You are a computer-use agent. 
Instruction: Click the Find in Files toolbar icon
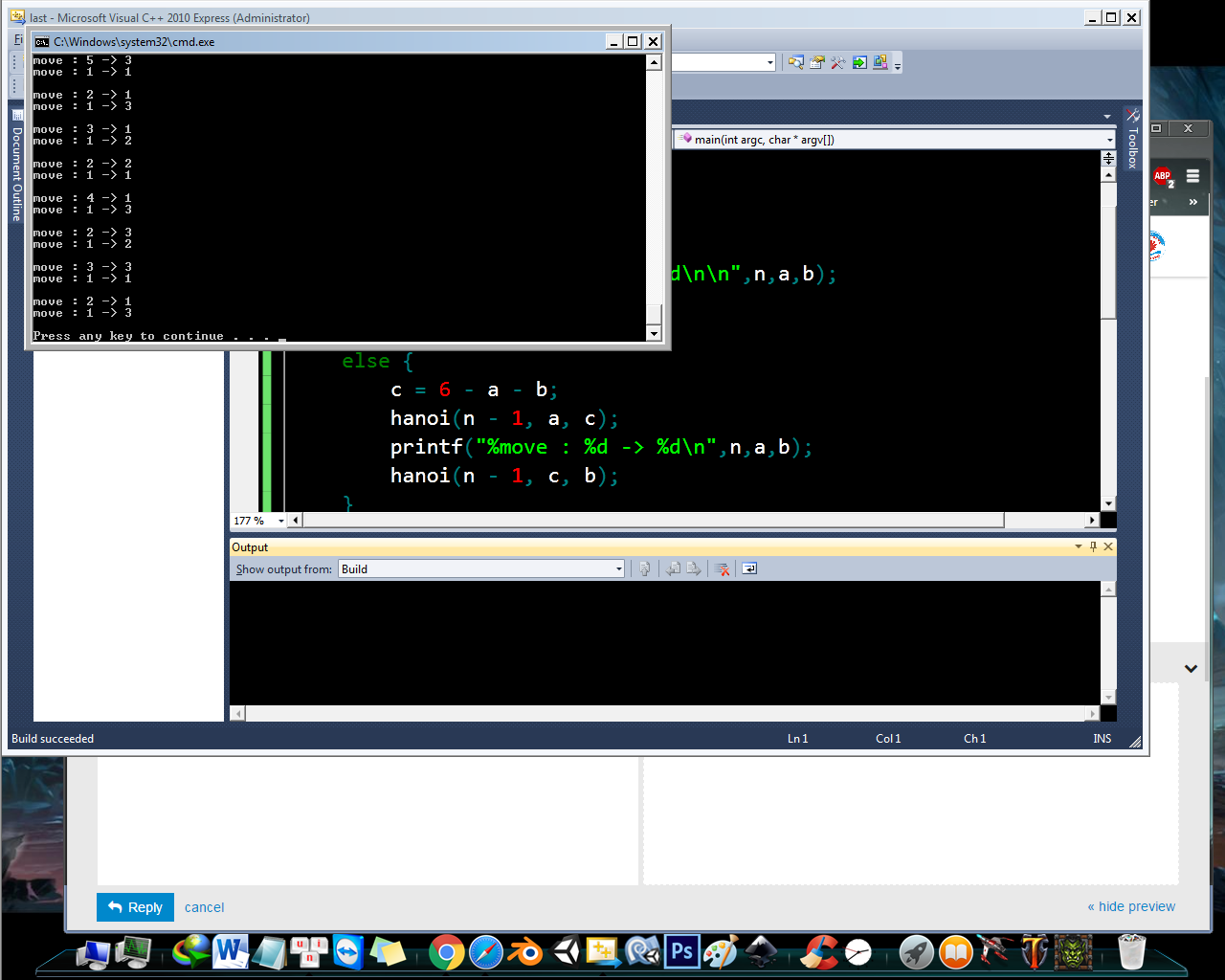point(795,63)
